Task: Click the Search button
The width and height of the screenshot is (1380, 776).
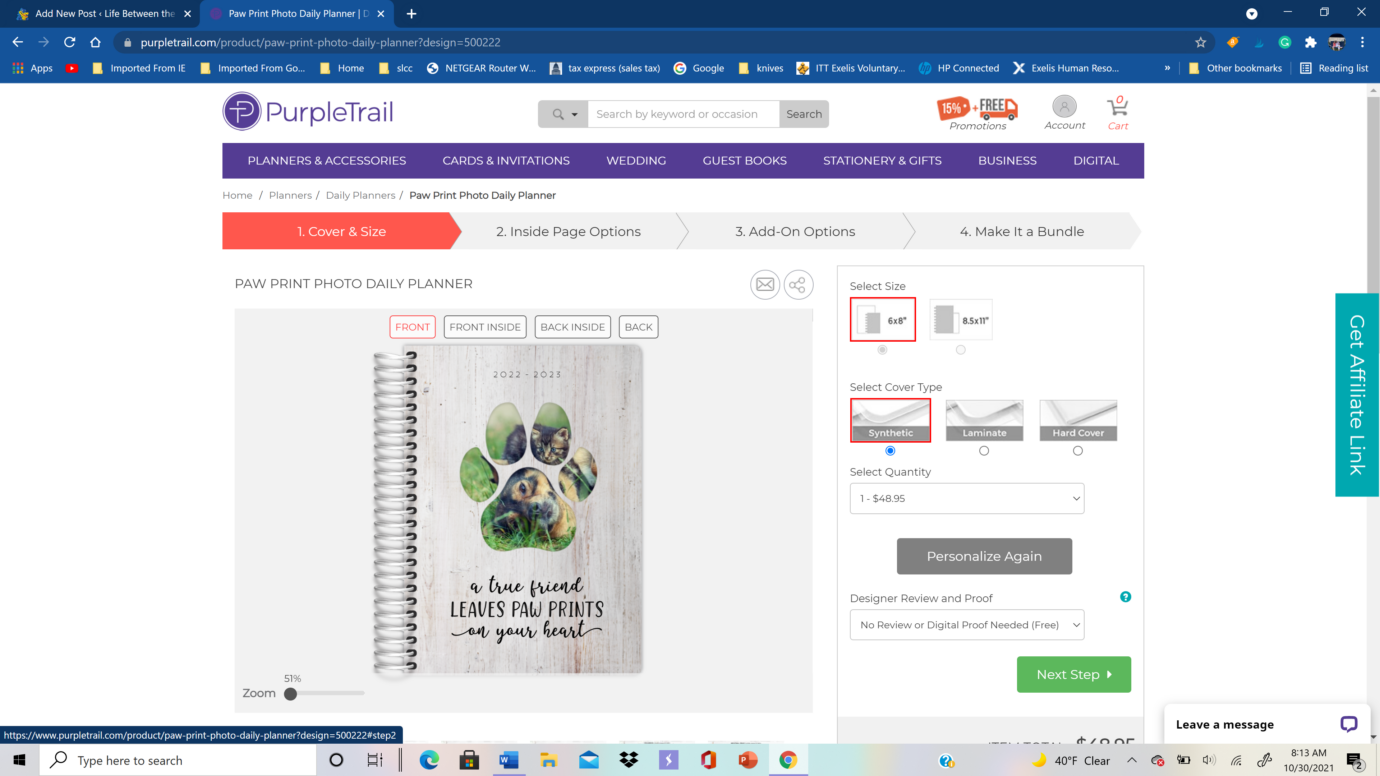Action: (804, 114)
